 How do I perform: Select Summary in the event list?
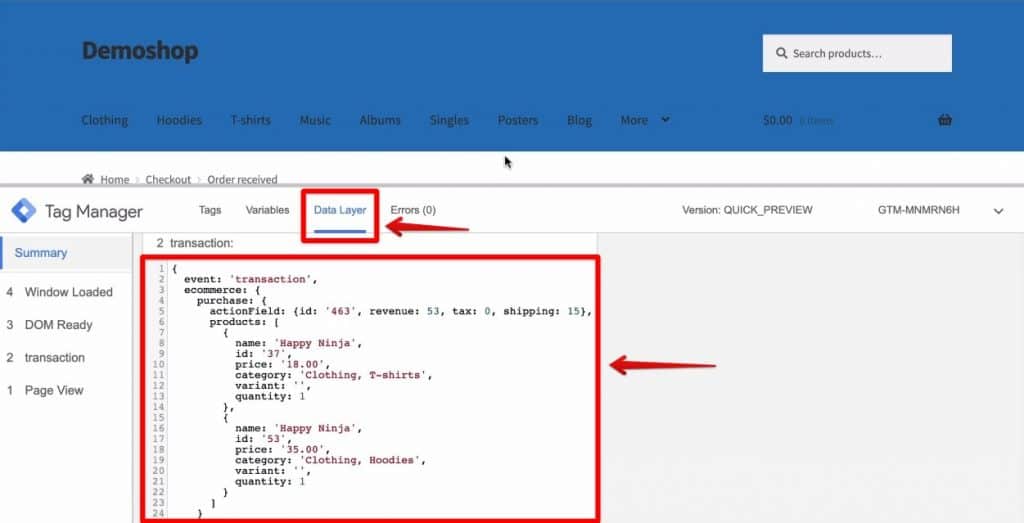(x=40, y=253)
